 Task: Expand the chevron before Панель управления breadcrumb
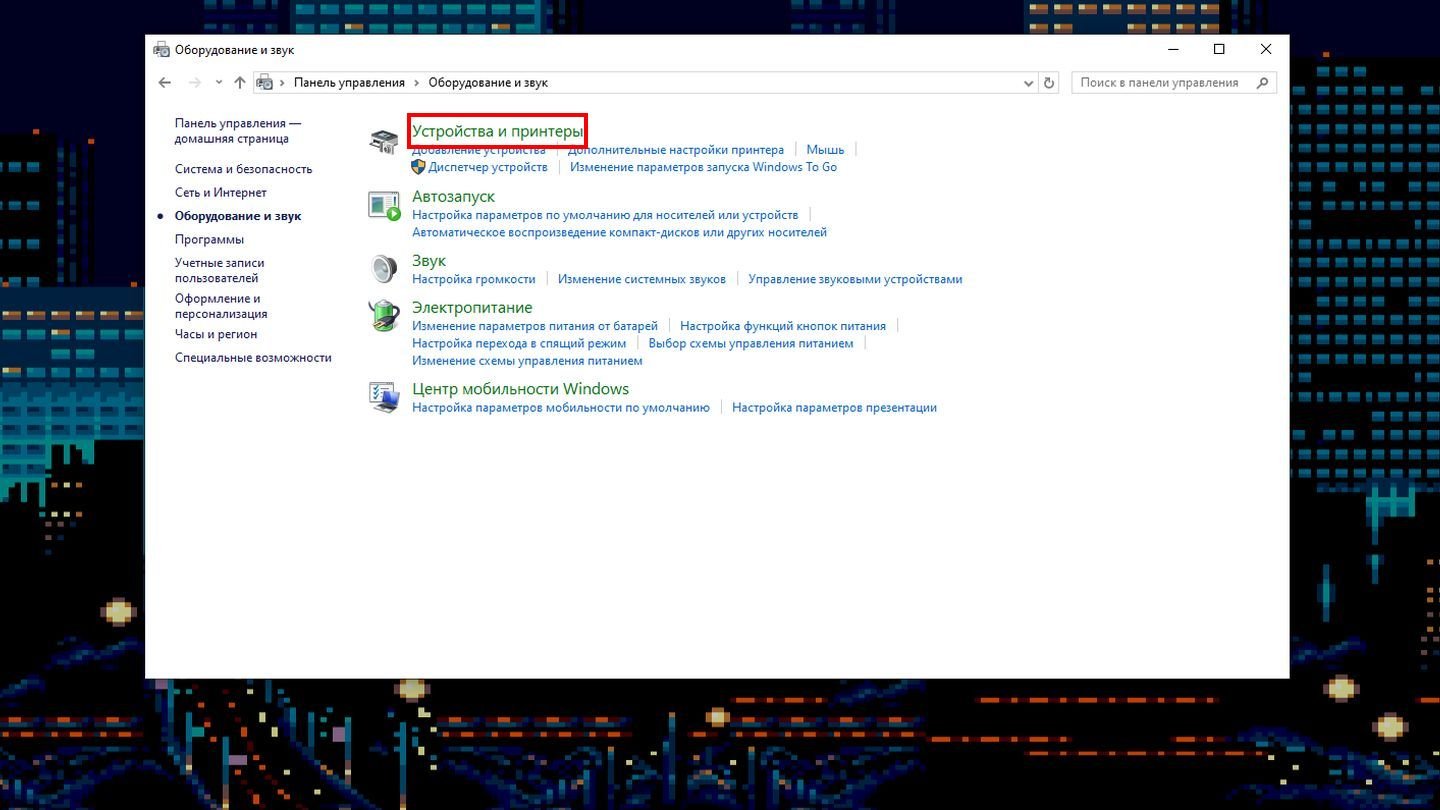tap(283, 83)
